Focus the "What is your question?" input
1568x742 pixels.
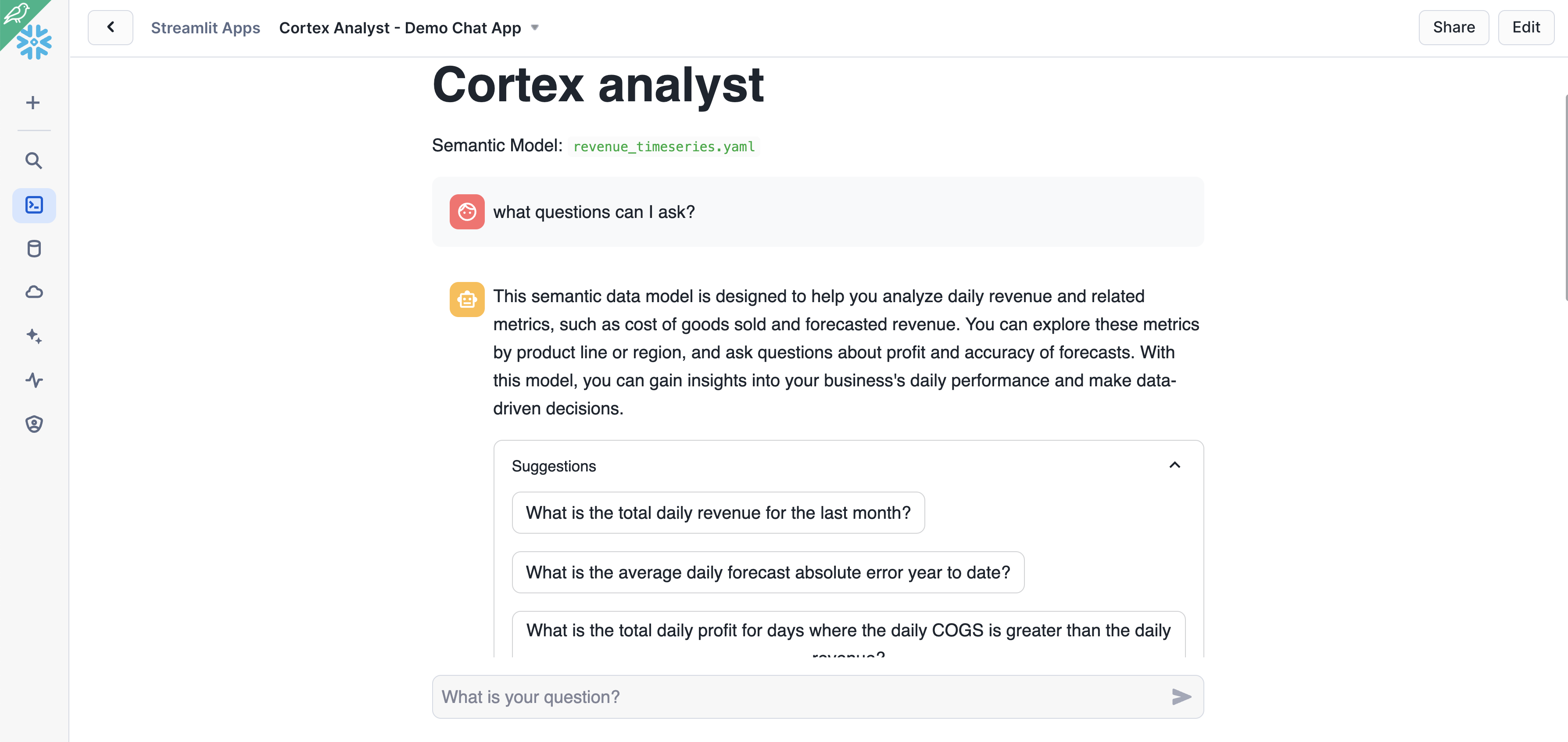tap(798, 697)
